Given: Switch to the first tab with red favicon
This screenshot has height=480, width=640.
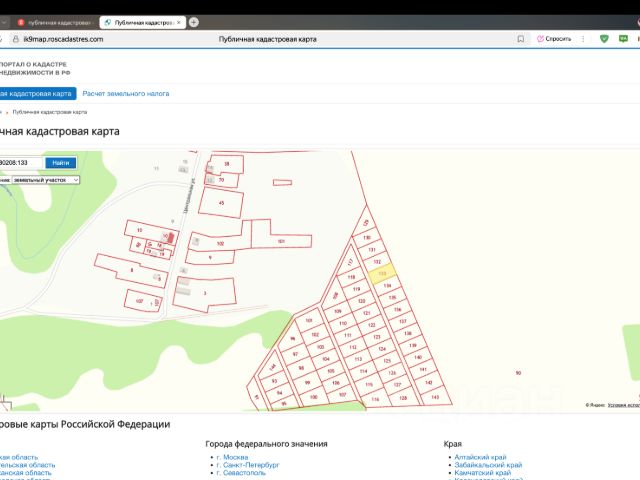Looking at the screenshot, I should pos(55,22).
